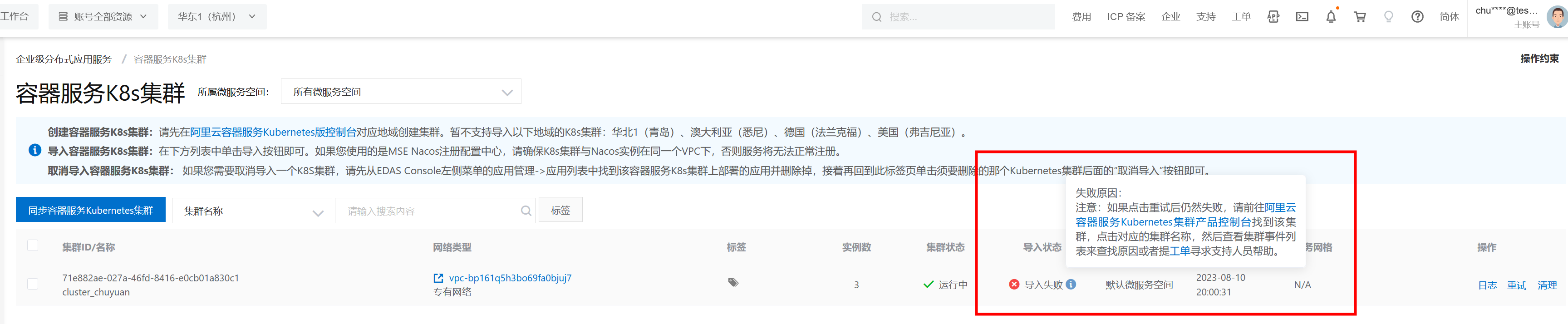Open the ICP 备案 menu

(x=1126, y=17)
